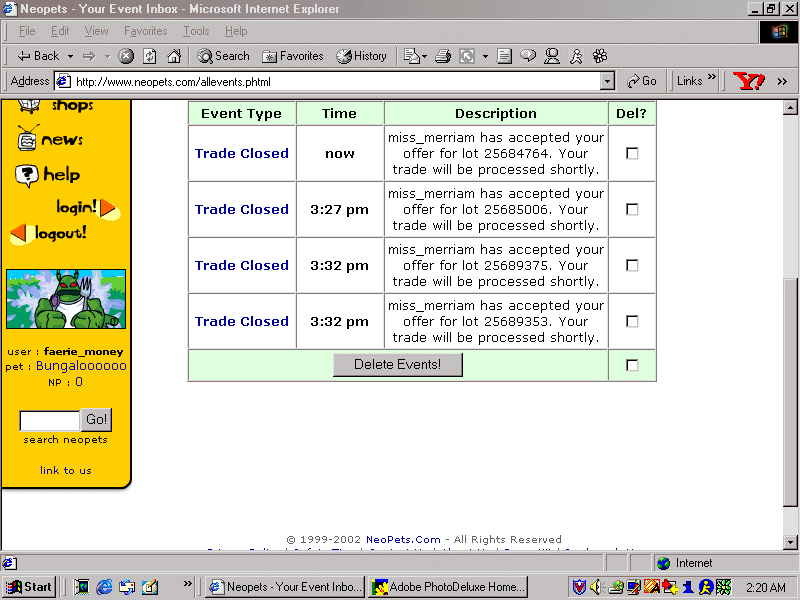Go to the browser Home icon
Screen dimensions: 800x600
(174, 56)
